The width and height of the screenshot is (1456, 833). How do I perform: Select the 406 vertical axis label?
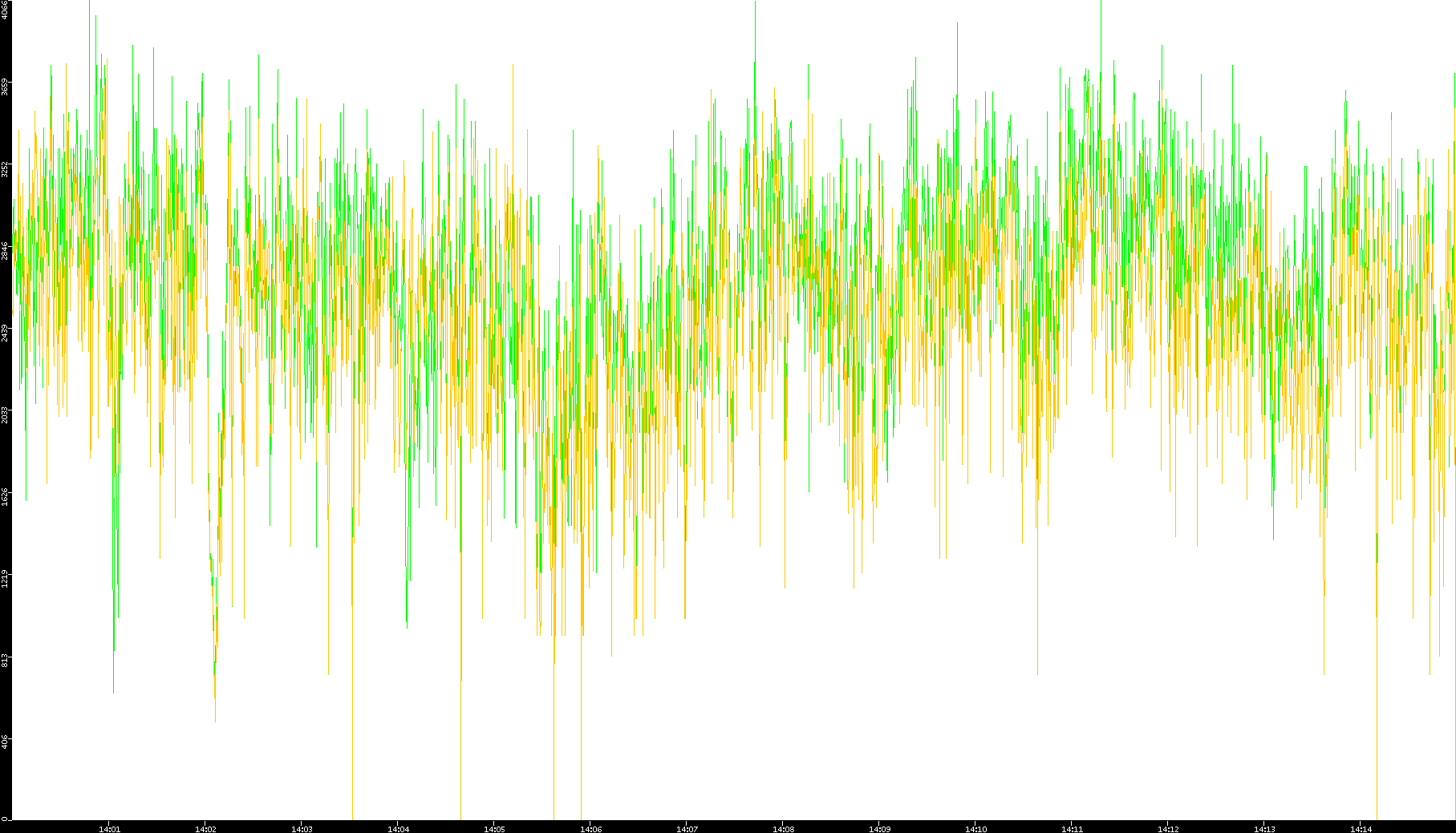(x=6, y=741)
